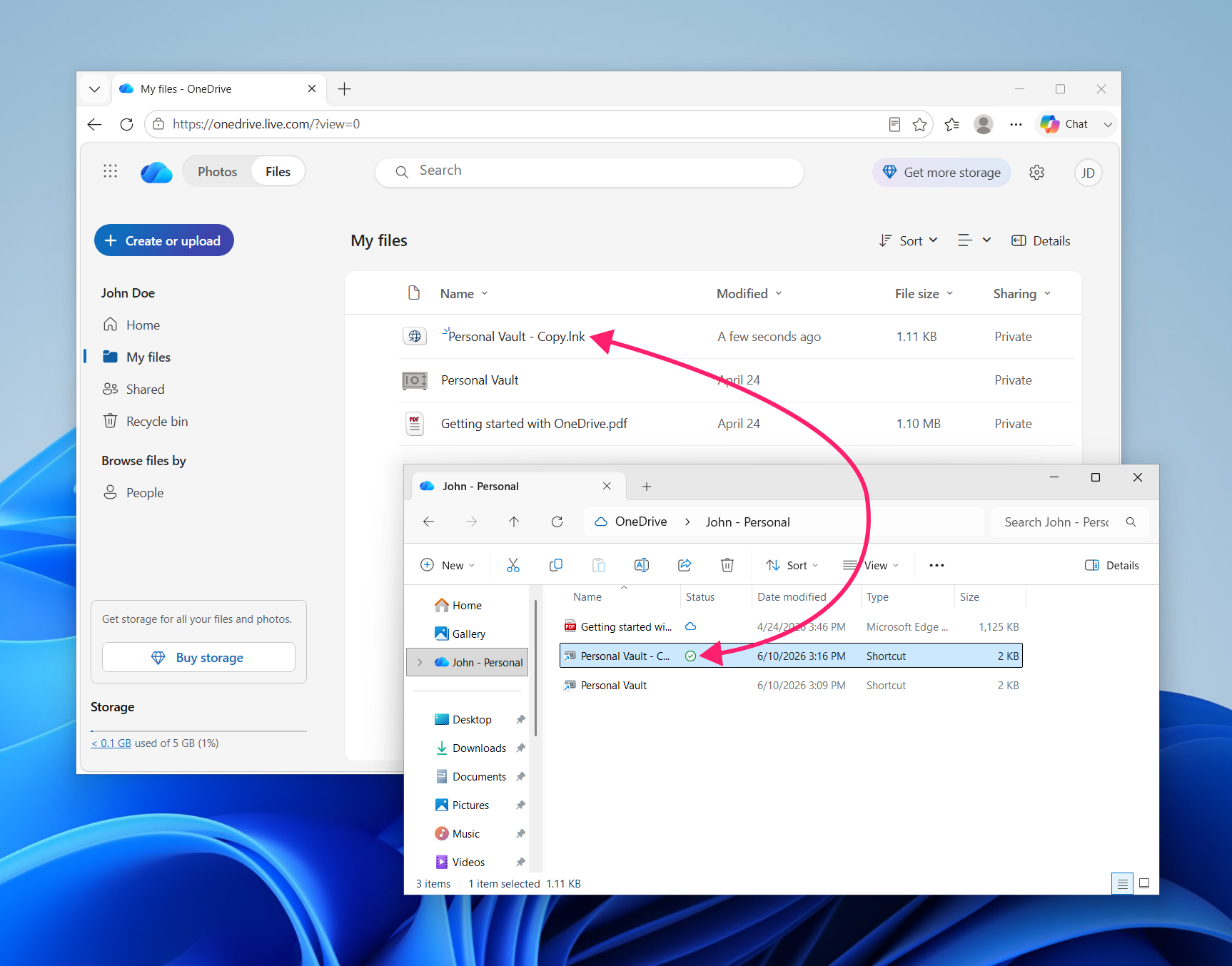Open a new browser tab
The image size is (1232, 966).
(x=344, y=89)
